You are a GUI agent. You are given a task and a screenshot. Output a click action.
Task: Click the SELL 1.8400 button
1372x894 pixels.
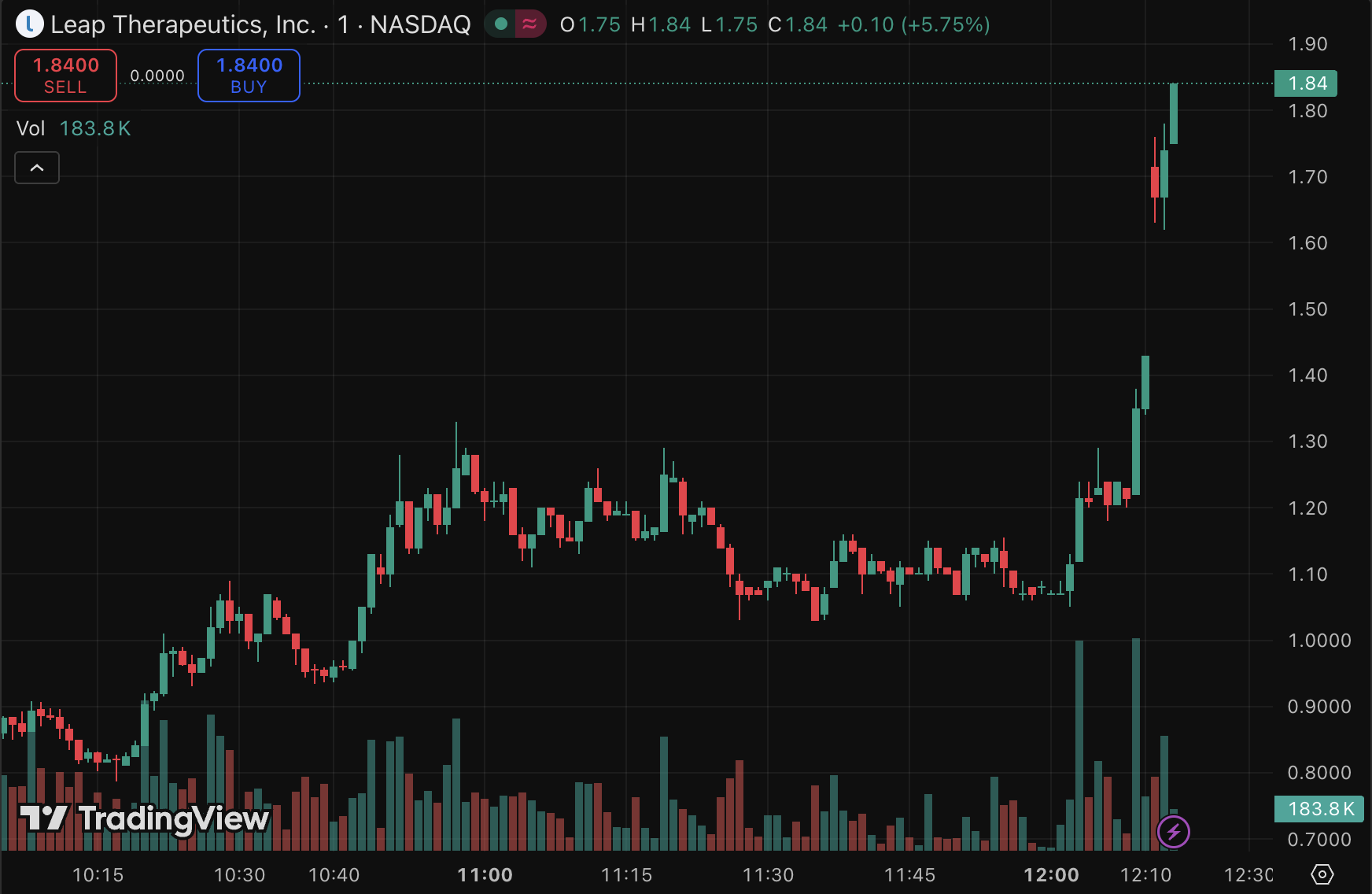click(x=65, y=76)
